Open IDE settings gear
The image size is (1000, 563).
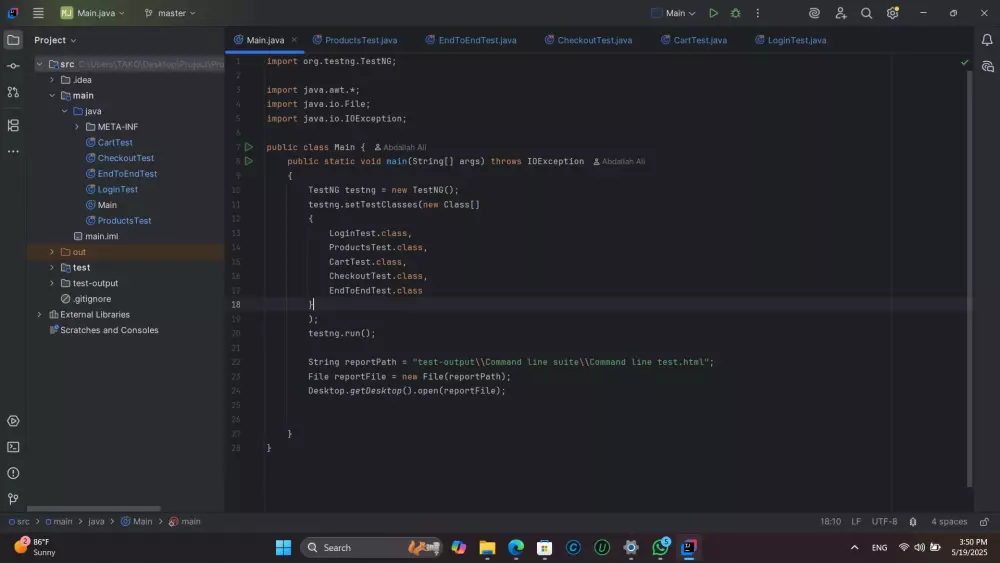[892, 13]
